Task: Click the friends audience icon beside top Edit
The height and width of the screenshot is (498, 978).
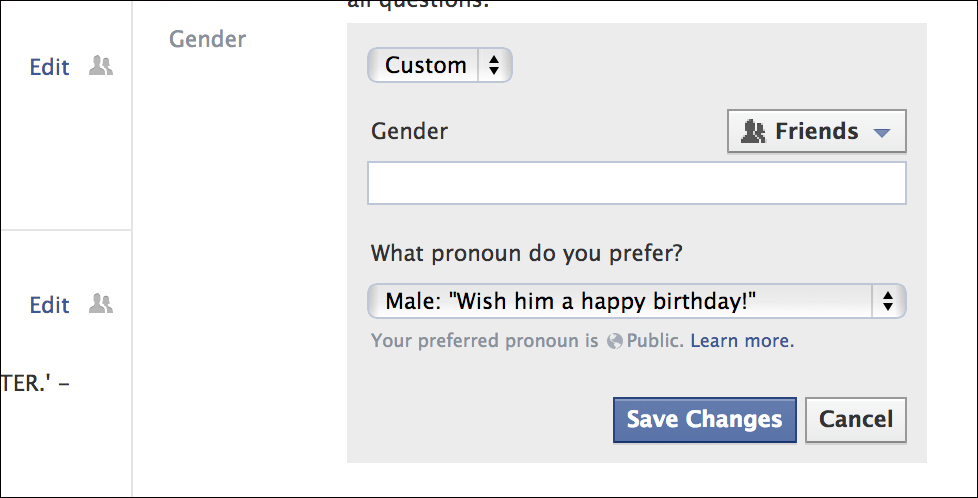Action: click(100, 67)
